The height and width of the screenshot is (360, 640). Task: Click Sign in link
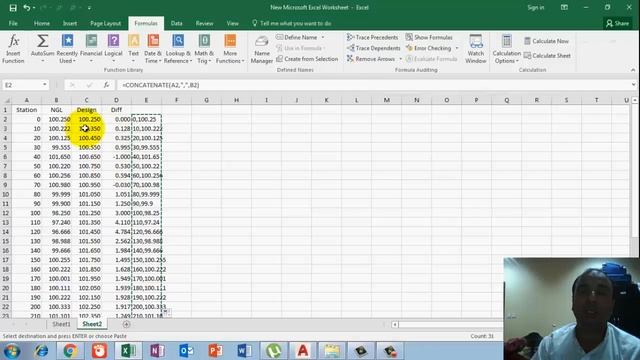point(536,7)
